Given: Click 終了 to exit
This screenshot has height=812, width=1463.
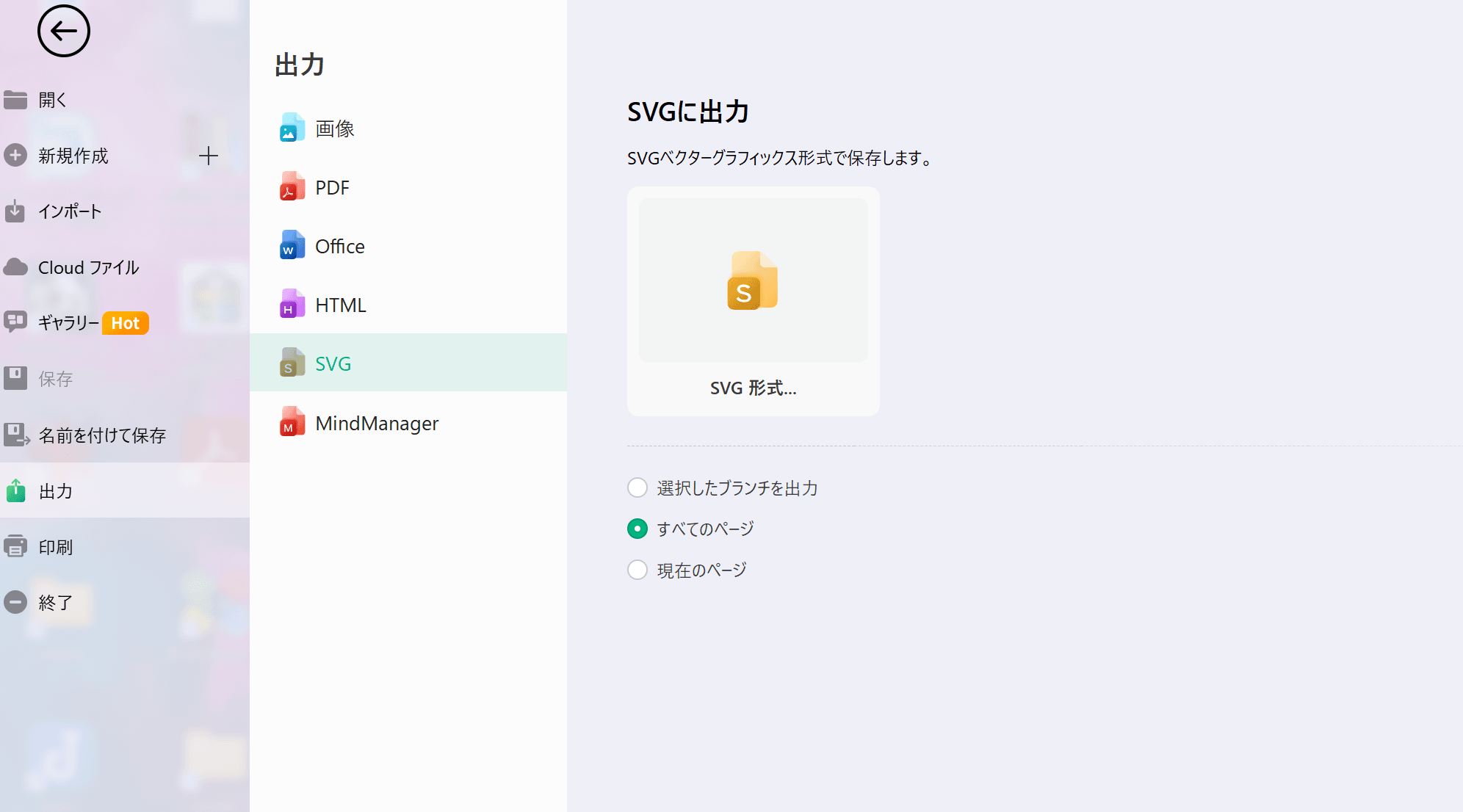Looking at the screenshot, I should pyautogui.click(x=125, y=602).
